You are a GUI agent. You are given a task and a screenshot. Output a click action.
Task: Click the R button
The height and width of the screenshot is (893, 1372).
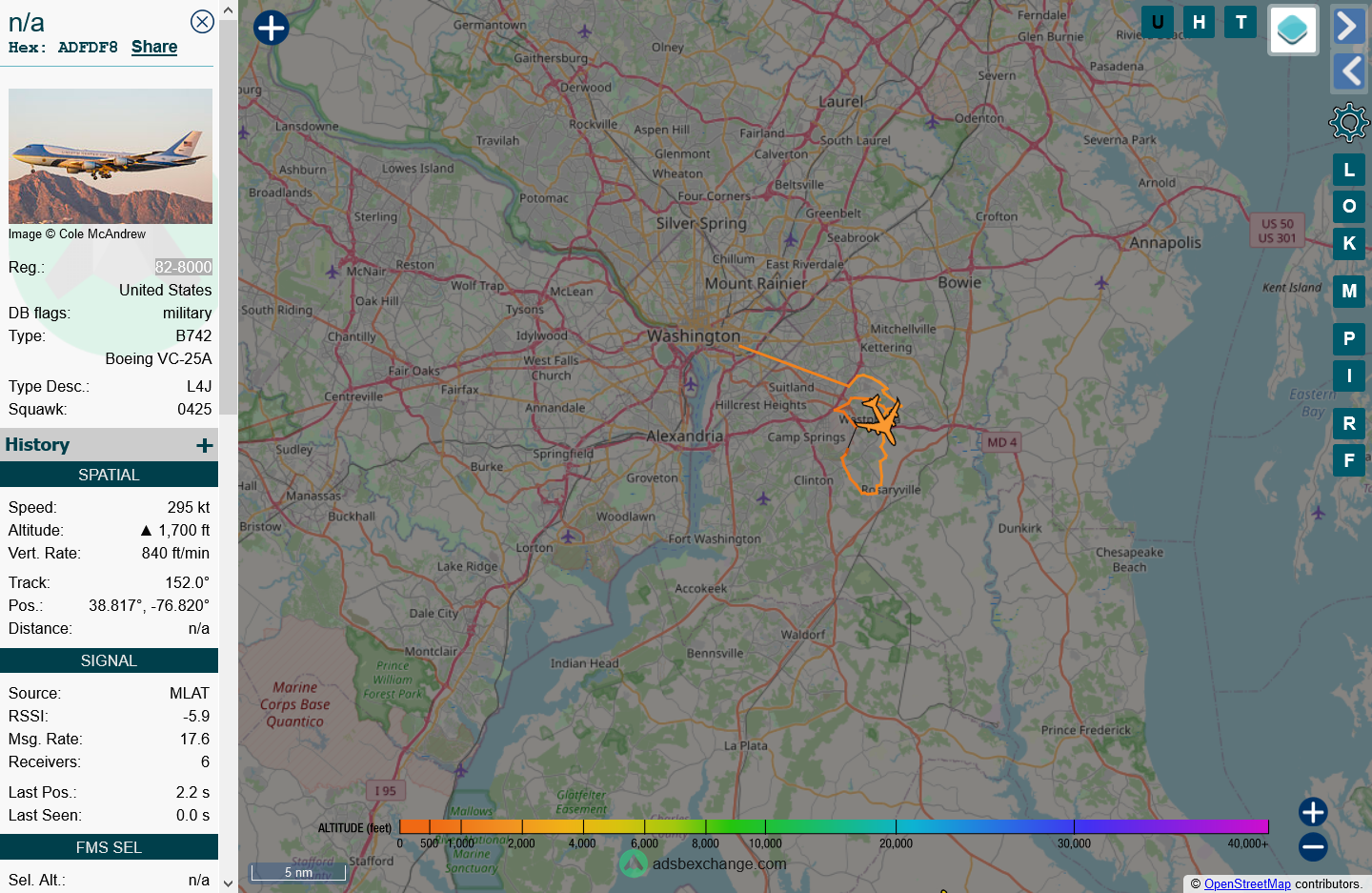coord(1349,423)
